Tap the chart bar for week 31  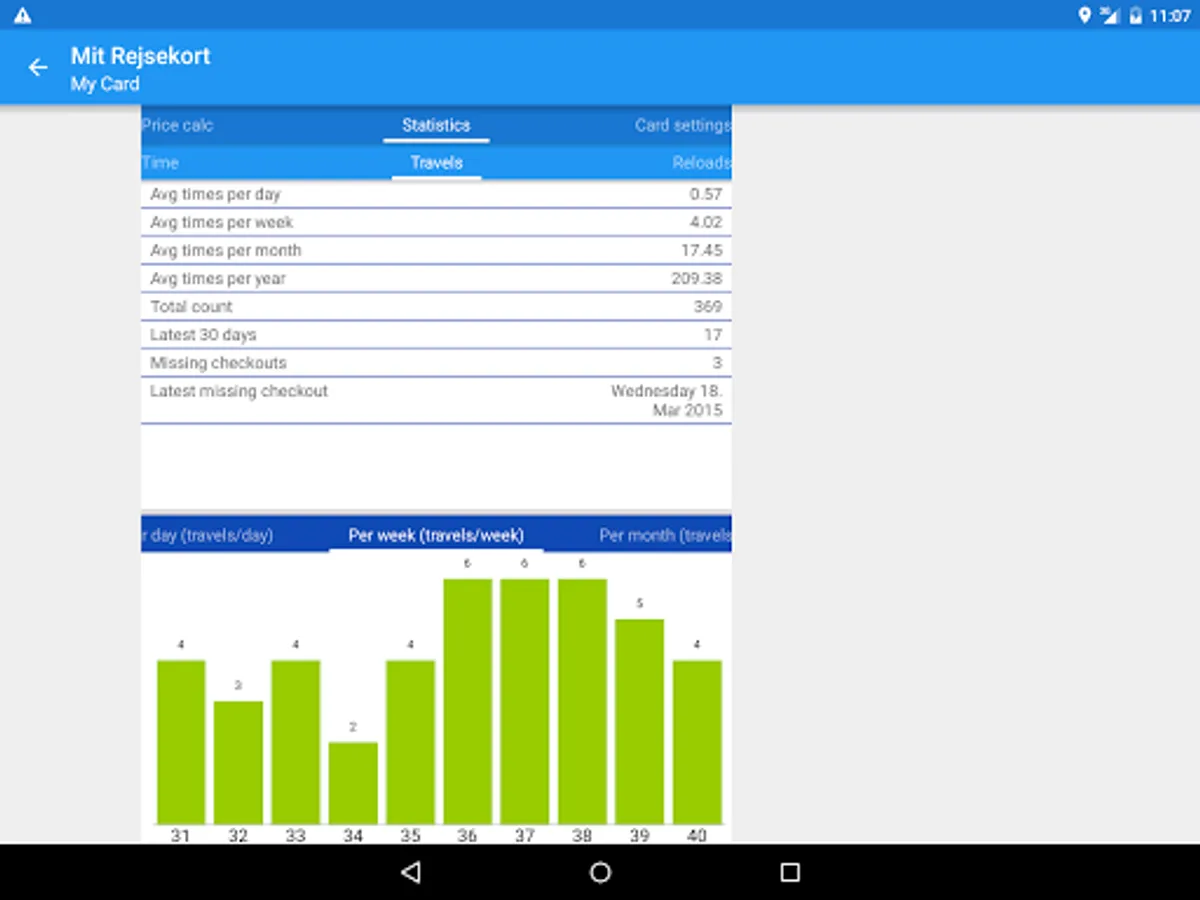[x=181, y=742]
